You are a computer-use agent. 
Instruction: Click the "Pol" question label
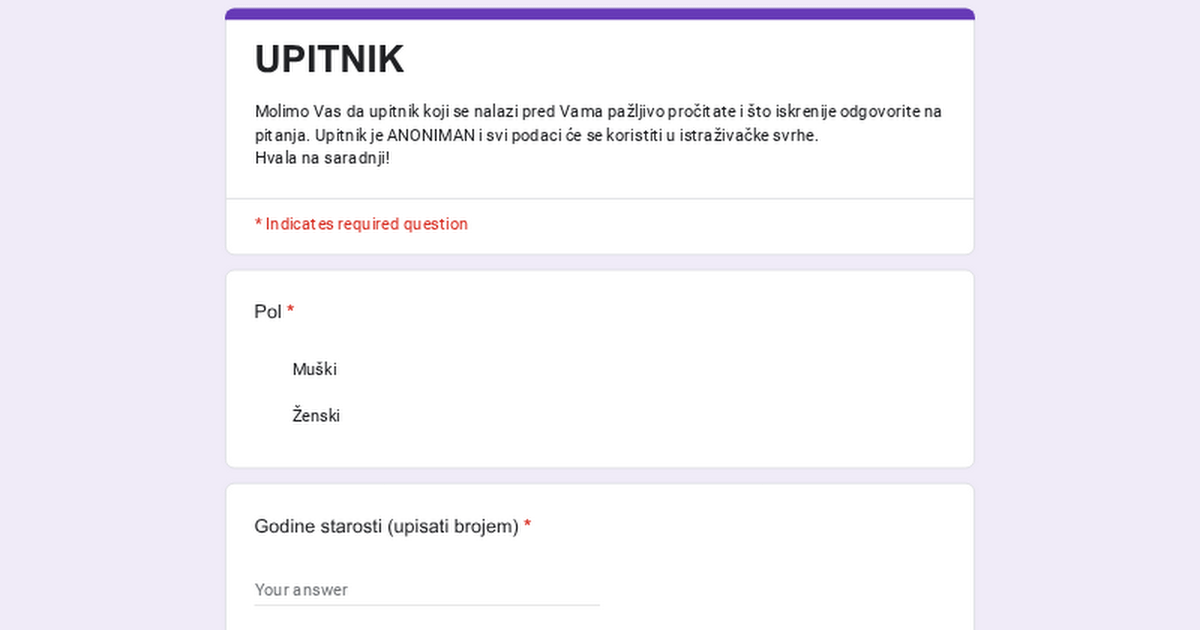268,312
